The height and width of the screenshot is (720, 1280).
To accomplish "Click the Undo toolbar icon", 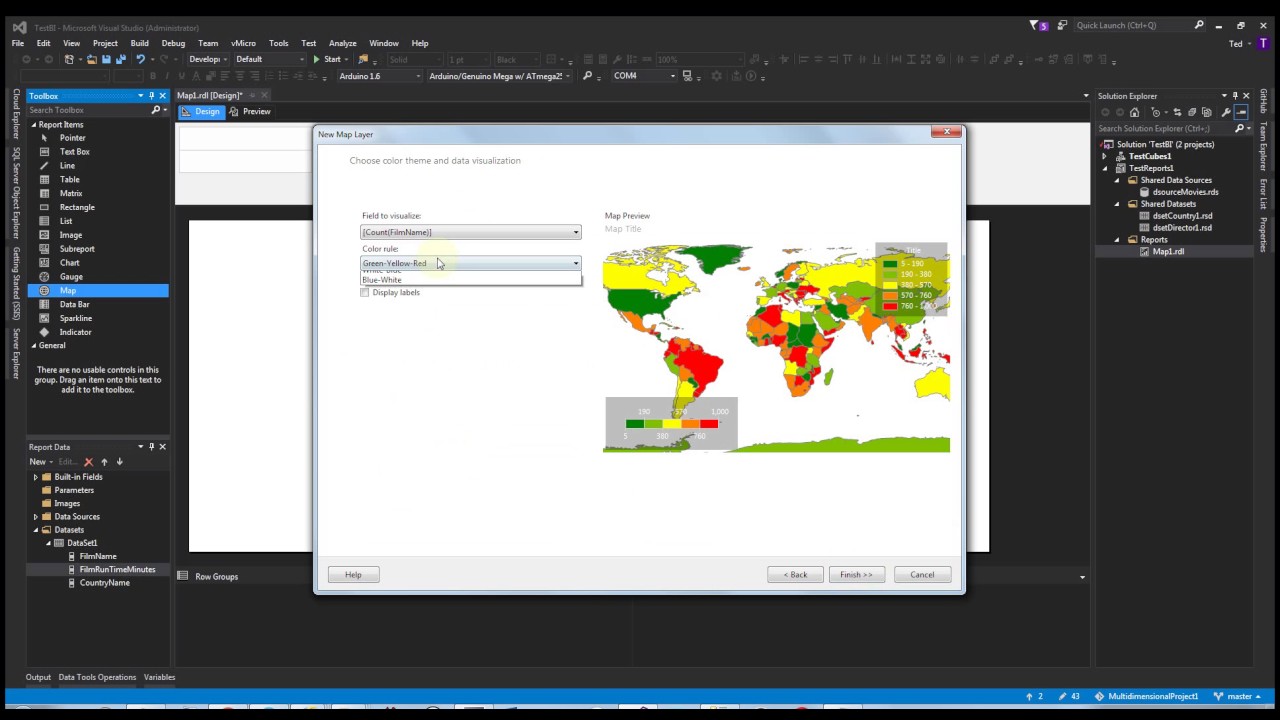I will 141,59.
